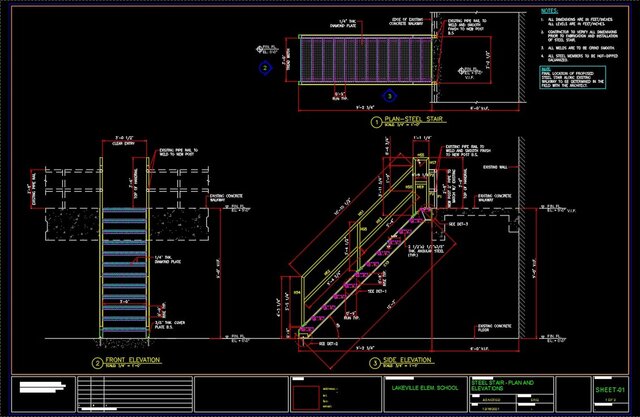The image size is (640, 417).
Task: Click the SEE DET-1 callout
Action: click(x=377, y=291)
